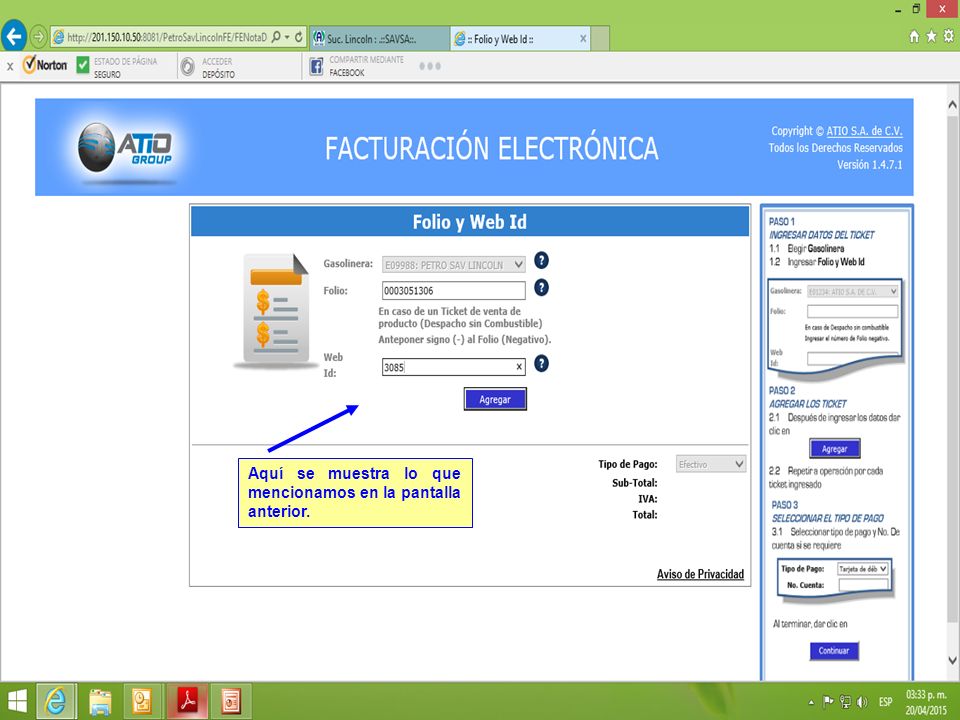Open the volume speaker tray icon
Screen dimensions: 960x720
pos(862,702)
